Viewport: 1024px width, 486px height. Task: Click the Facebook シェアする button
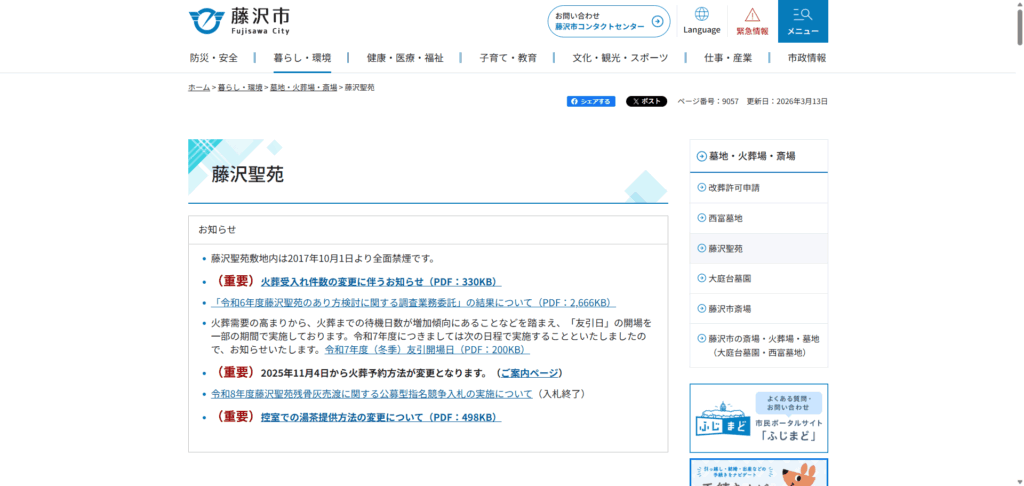[591, 101]
